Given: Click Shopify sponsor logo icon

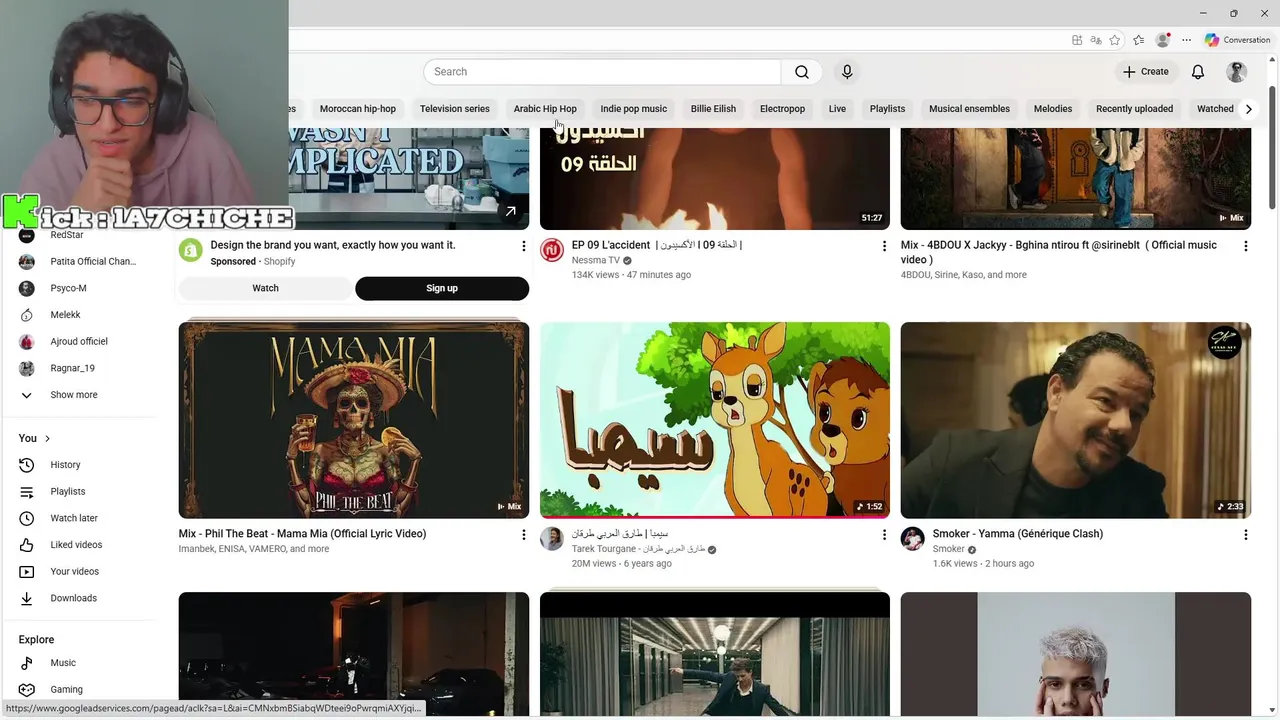Looking at the screenshot, I should click(x=190, y=250).
